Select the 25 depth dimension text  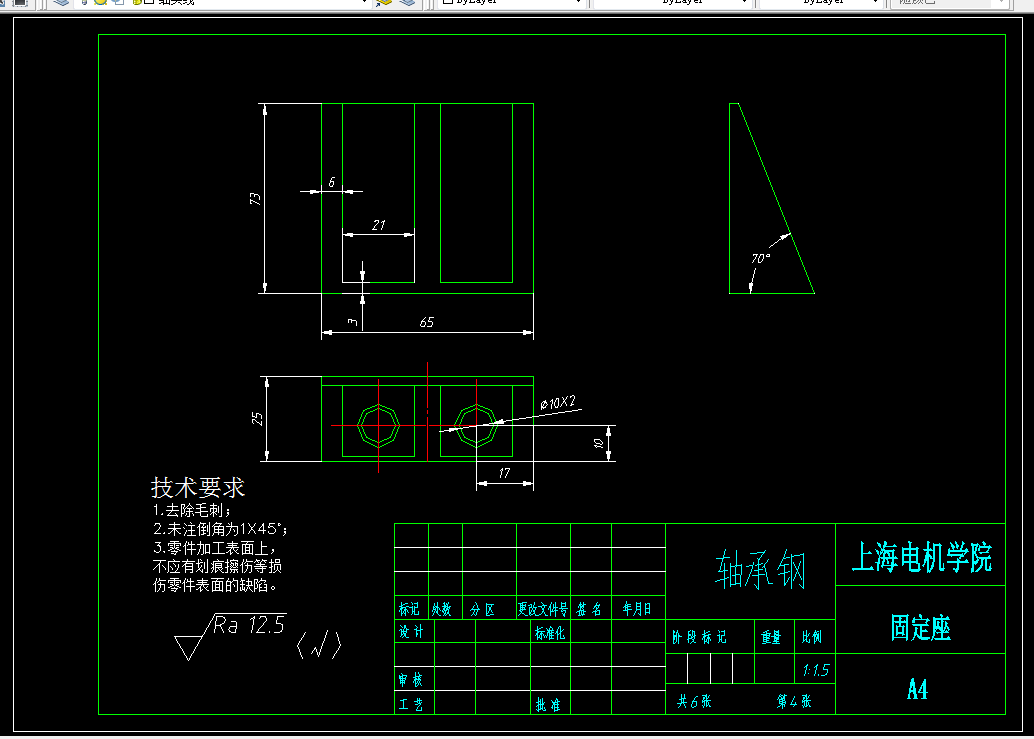(257, 419)
